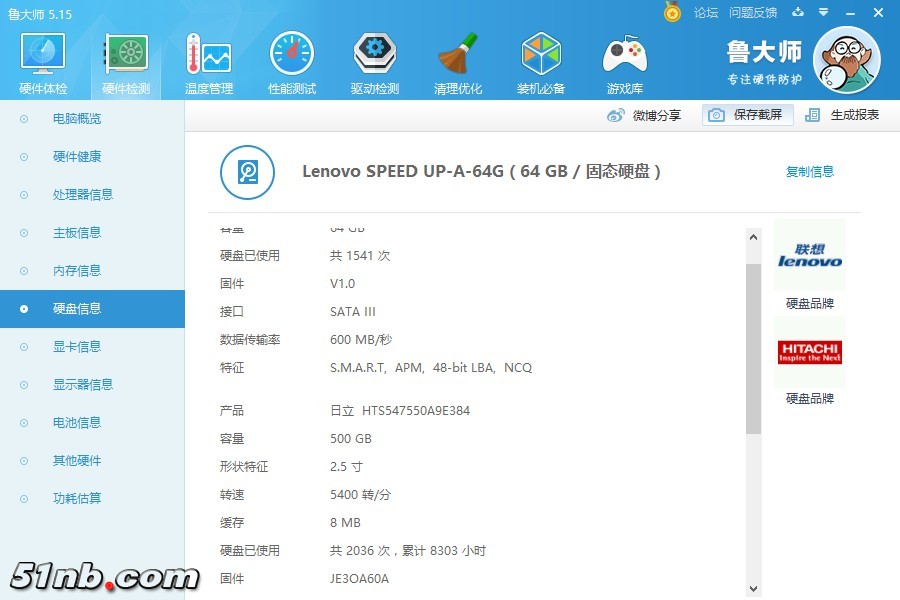
Task: Click the 硬盘品牌 label under the Lenovo logo
Action: coord(809,303)
